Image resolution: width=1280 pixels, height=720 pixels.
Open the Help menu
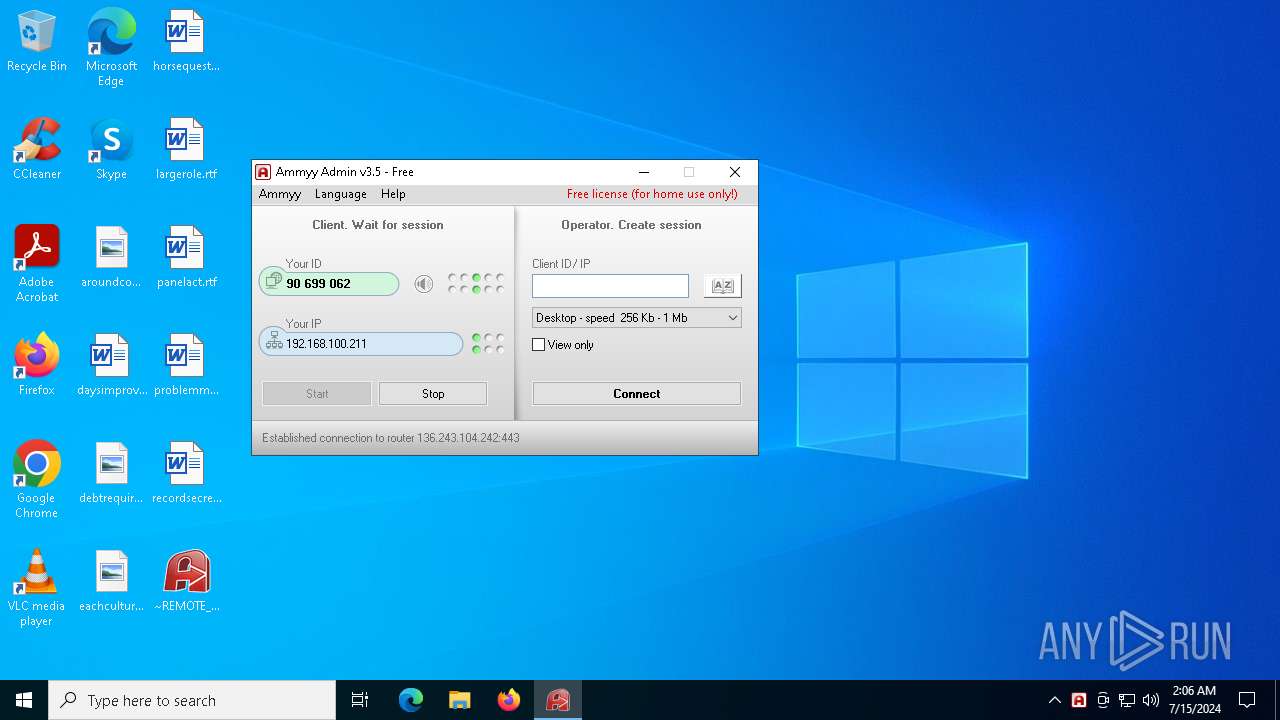coord(393,194)
